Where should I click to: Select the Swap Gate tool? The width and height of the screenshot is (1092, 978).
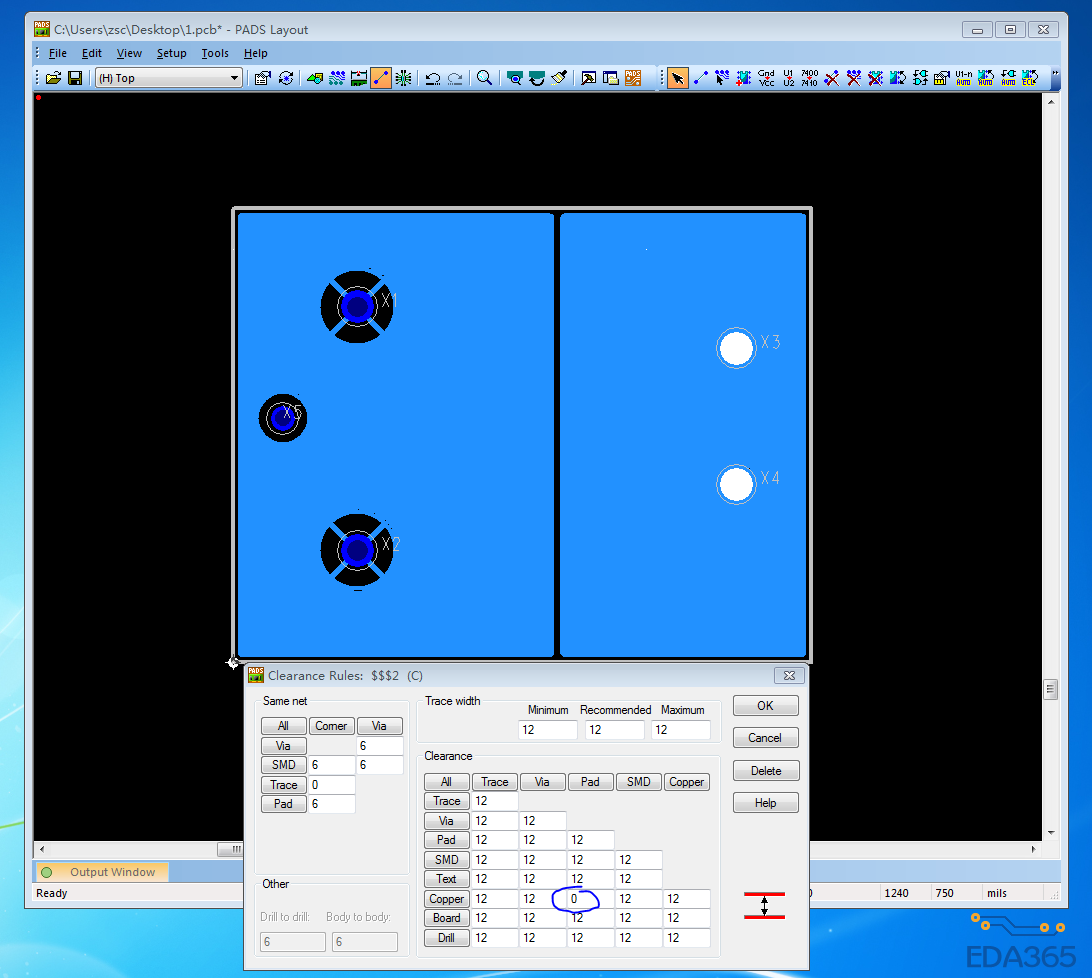920,78
